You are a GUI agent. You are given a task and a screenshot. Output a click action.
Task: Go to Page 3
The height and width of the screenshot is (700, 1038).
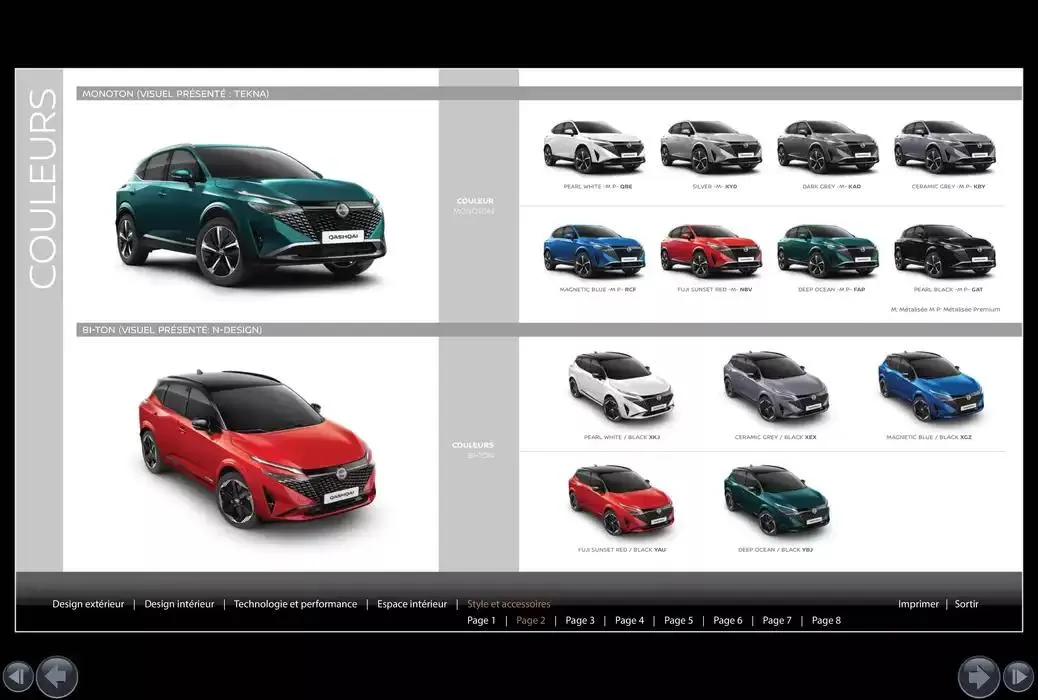coord(580,620)
